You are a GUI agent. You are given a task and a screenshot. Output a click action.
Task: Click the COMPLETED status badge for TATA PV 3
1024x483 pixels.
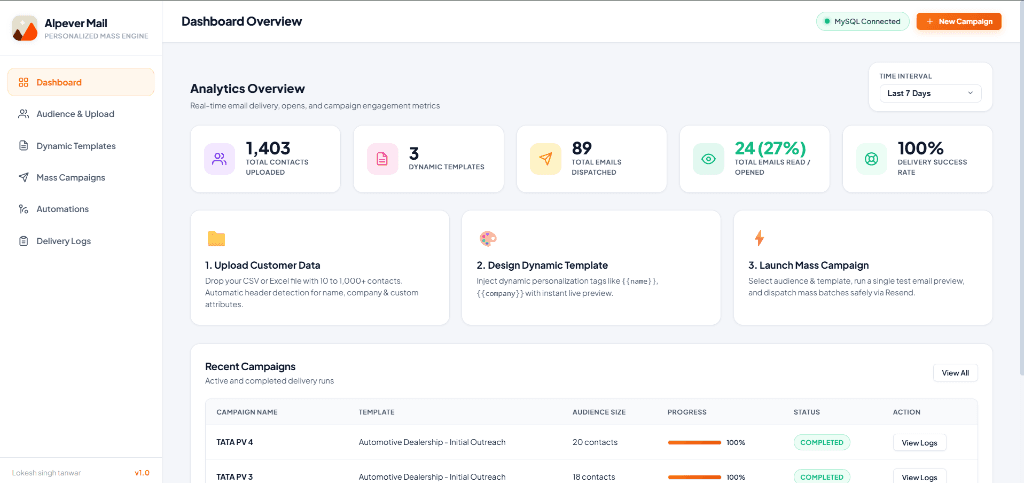coord(822,477)
